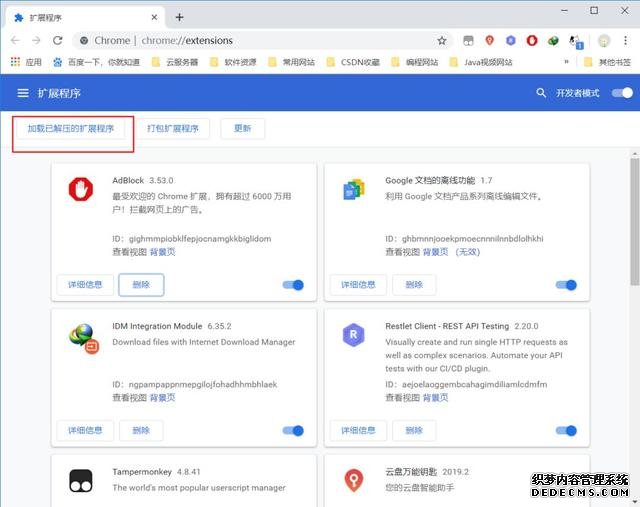This screenshot has height=507, width=640.
Task: Disable IDM Integration Module toggle
Action: (x=293, y=431)
